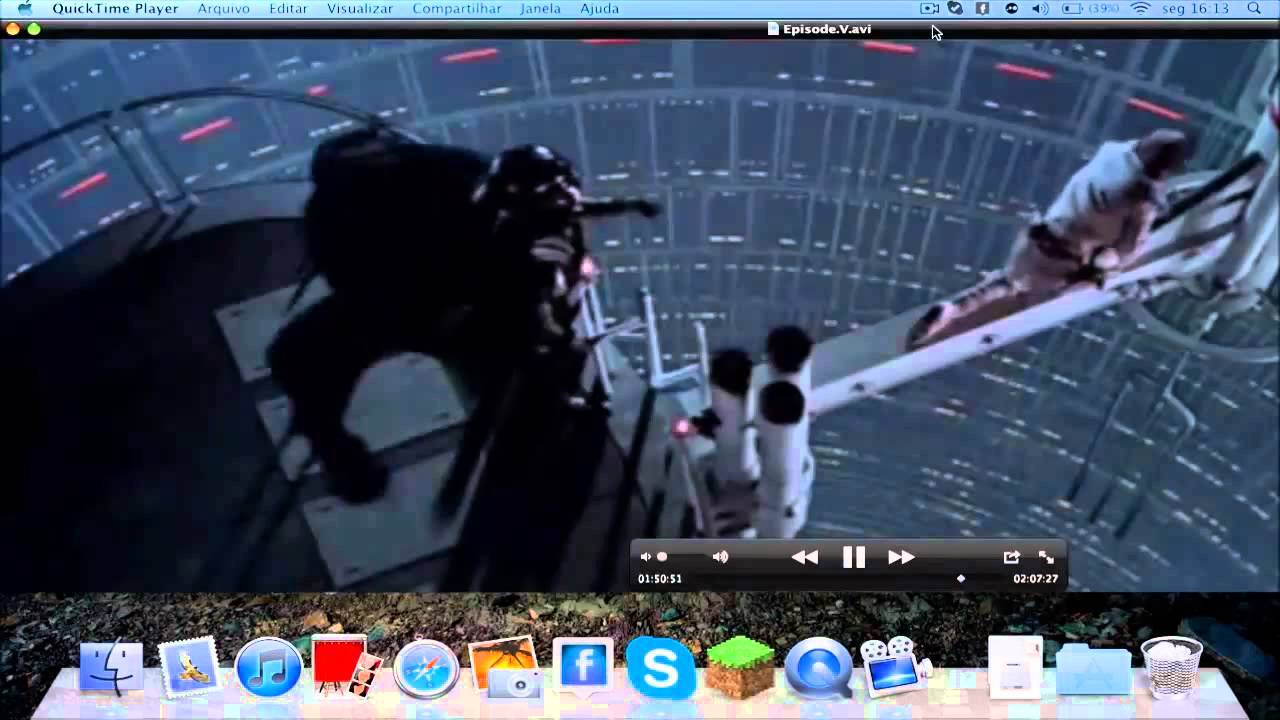This screenshot has width=1280, height=720.
Task: Open the Compartilhar menu
Action: pos(457,8)
